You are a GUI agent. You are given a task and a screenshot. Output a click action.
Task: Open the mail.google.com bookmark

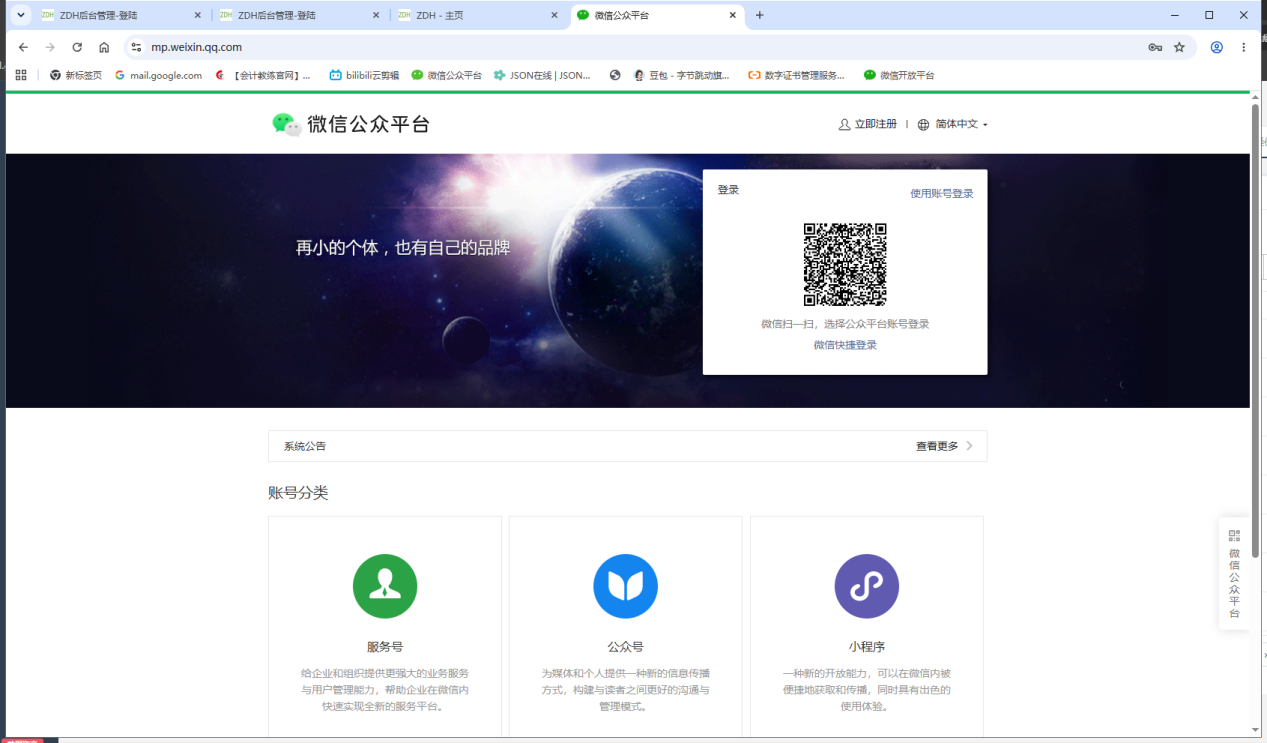tap(158, 75)
